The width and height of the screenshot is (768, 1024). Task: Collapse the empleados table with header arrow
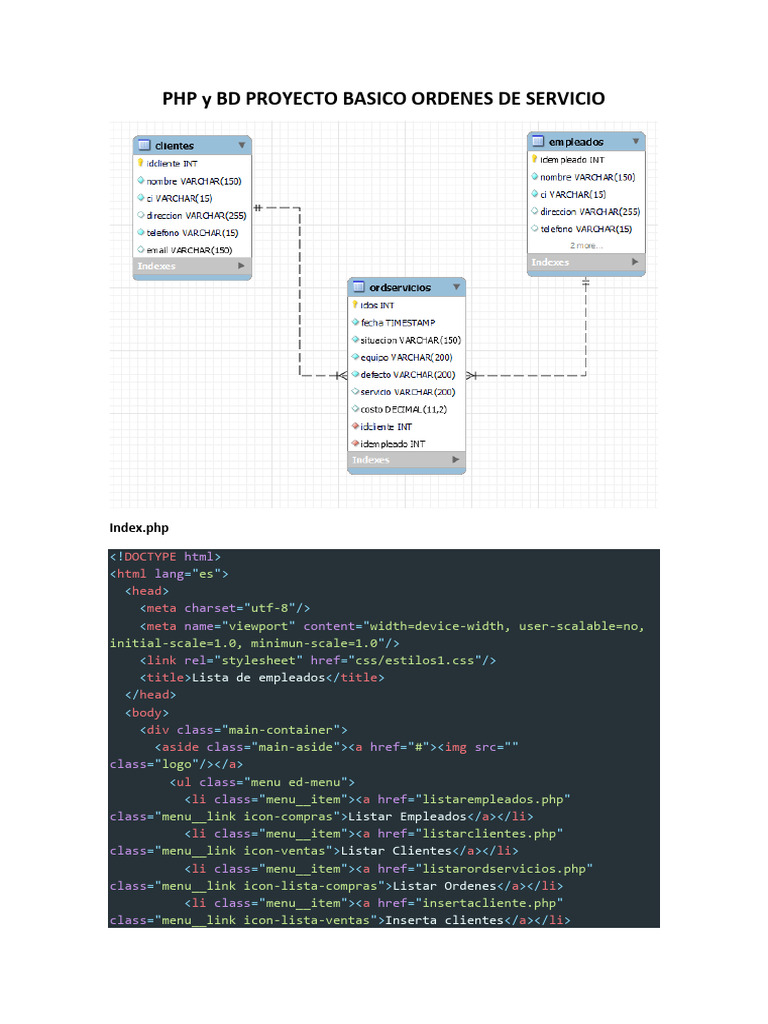click(636, 141)
